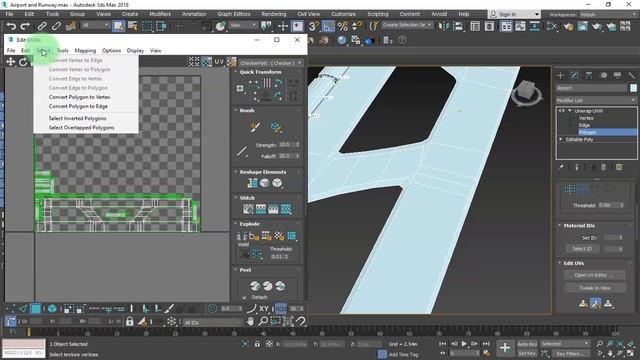Open the Rendering menu in main menu bar
The image size is (640, 360).
273,14
